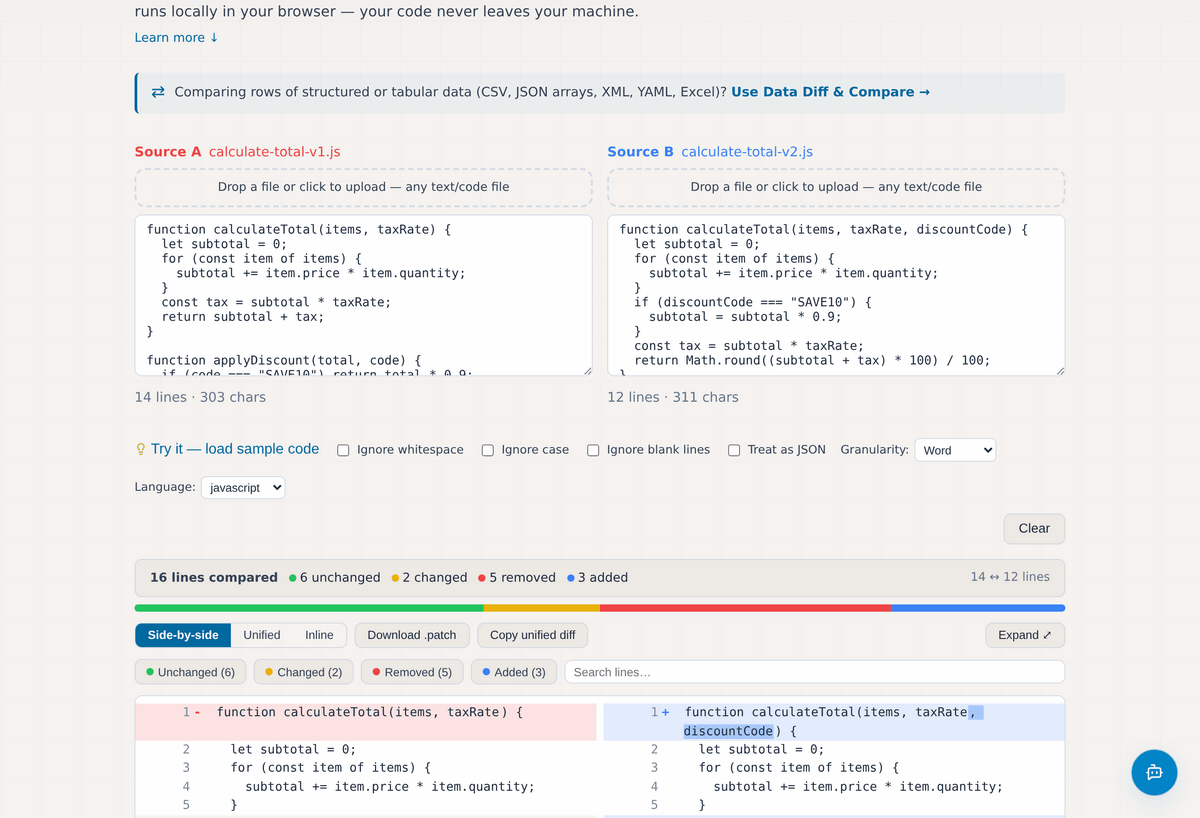Image resolution: width=1200 pixels, height=818 pixels.
Task: Click added line 1 in right diff pane
Action: (834, 721)
